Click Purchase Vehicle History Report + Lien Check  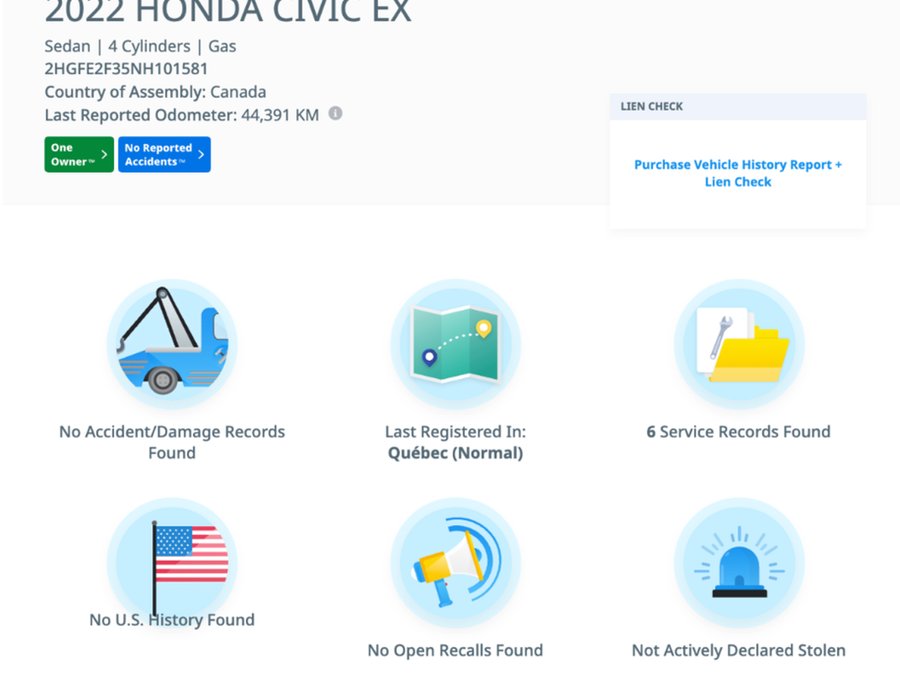[x=738, y=172]
